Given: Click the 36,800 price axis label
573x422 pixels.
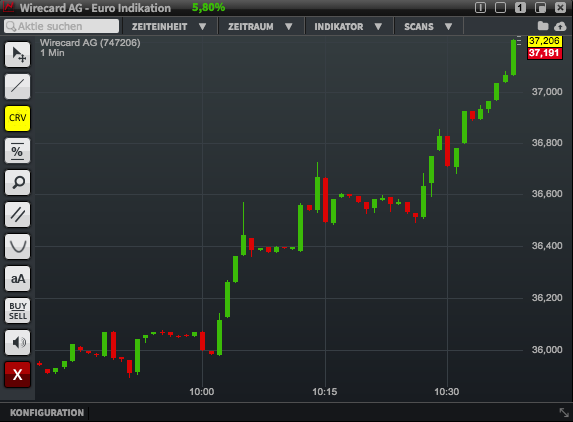Looking at the screenshot, I should pos(547,142).
